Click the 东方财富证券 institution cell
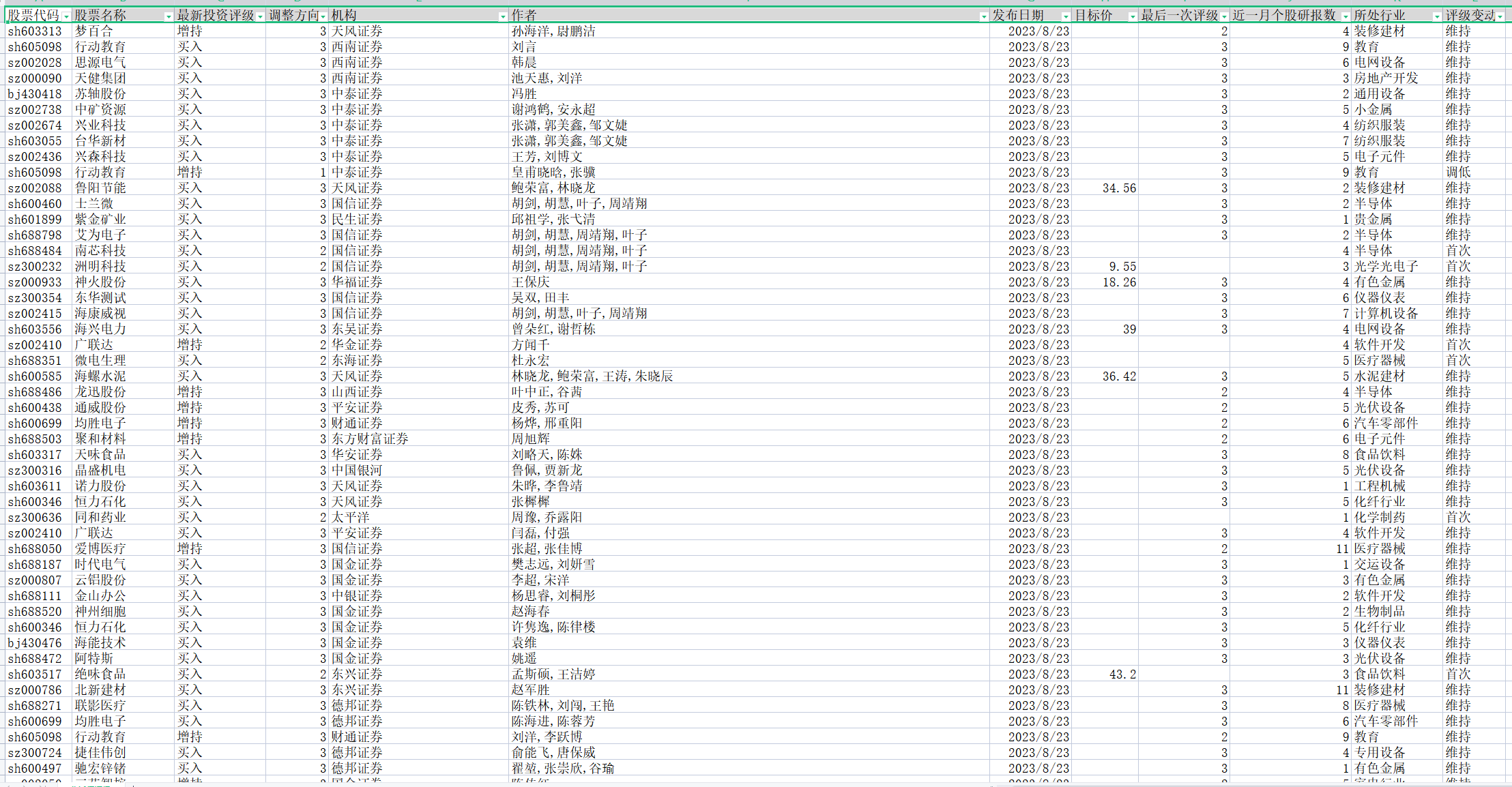Screen dimensions: 1512x787 [x=418, y=439]
